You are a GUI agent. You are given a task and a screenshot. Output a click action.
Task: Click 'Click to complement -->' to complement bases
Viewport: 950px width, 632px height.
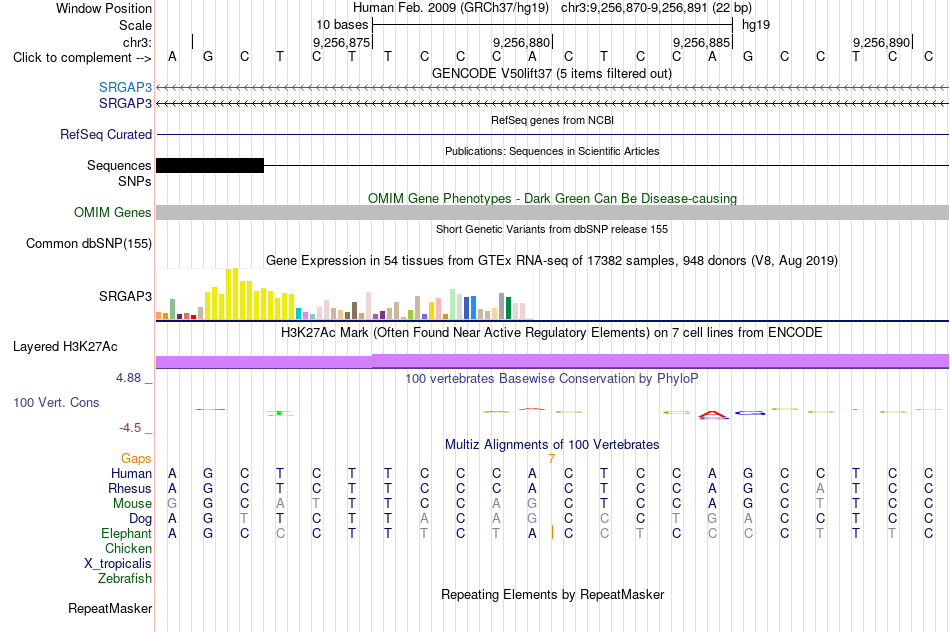click(x=82, y=58)
